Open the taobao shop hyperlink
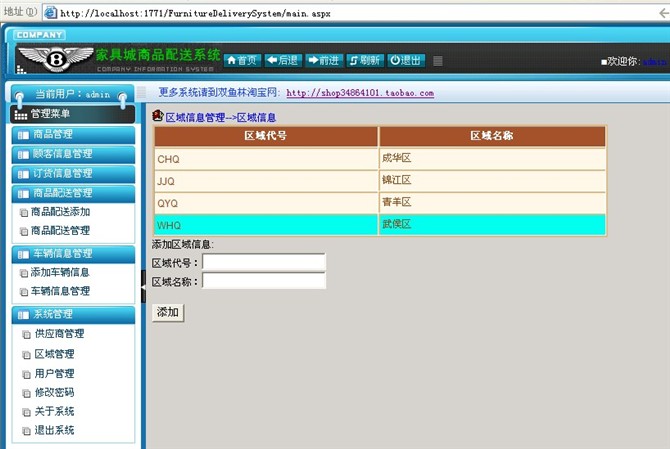 (x=360, y=93)
